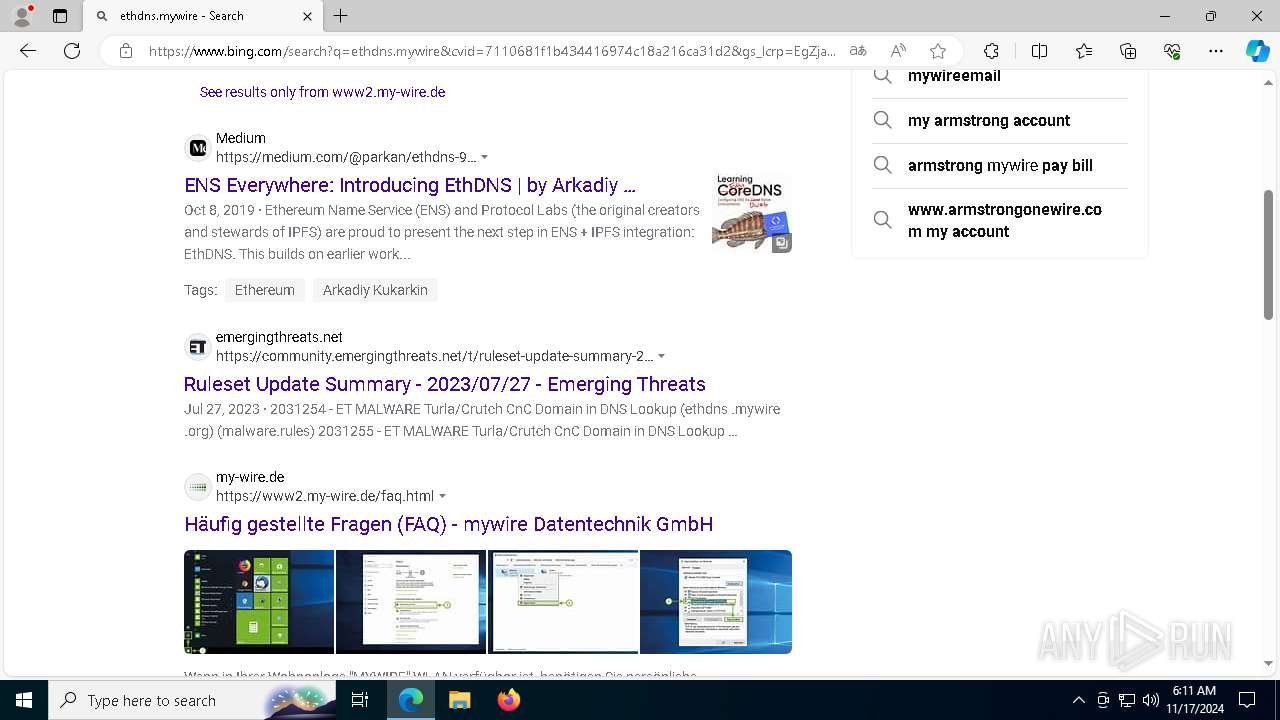Open the third FAQ screenshot thumbnail
The width and height of the screenshot is (1280, 720).
click(x=563, y=602)
